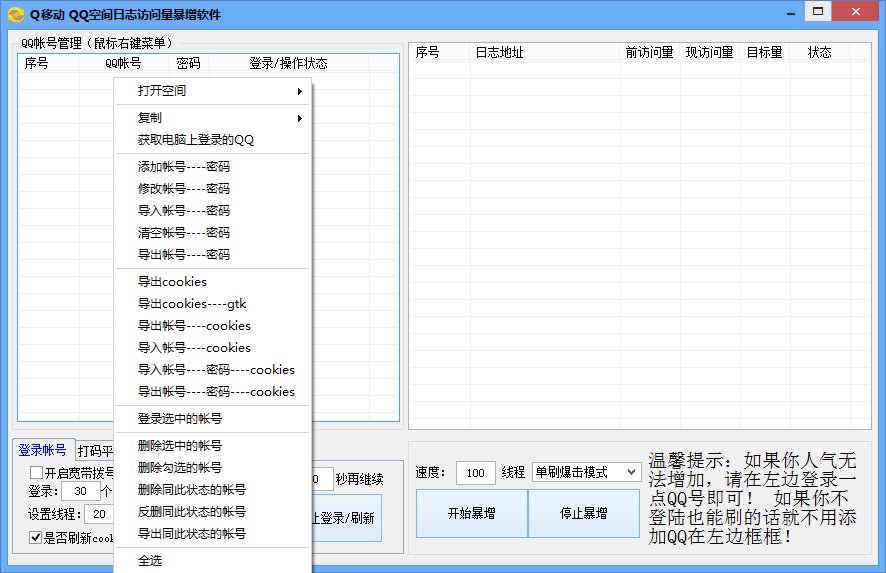
Task: Click the app logo icon in title bar
Action: (16, 14)
